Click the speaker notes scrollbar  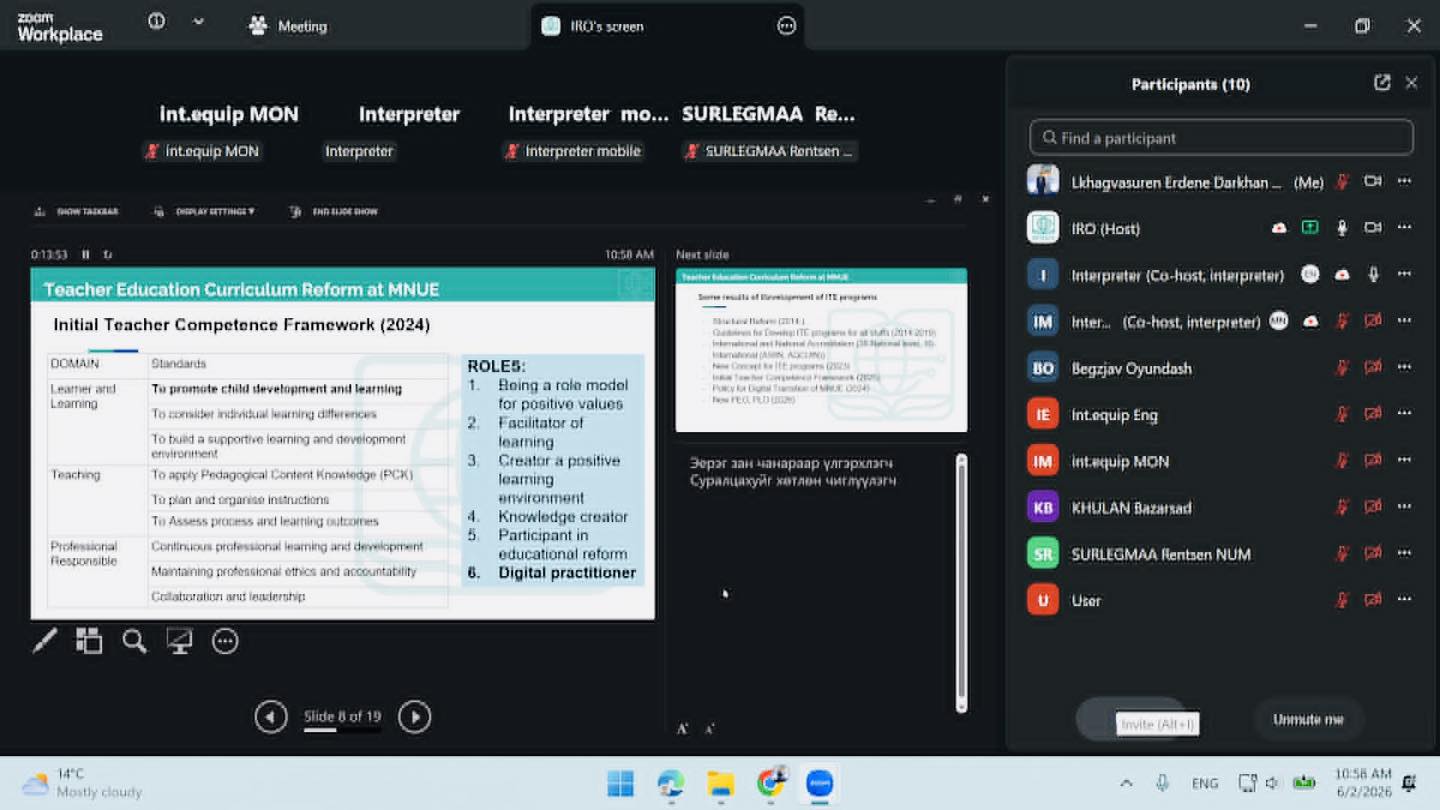click(961, 583)
